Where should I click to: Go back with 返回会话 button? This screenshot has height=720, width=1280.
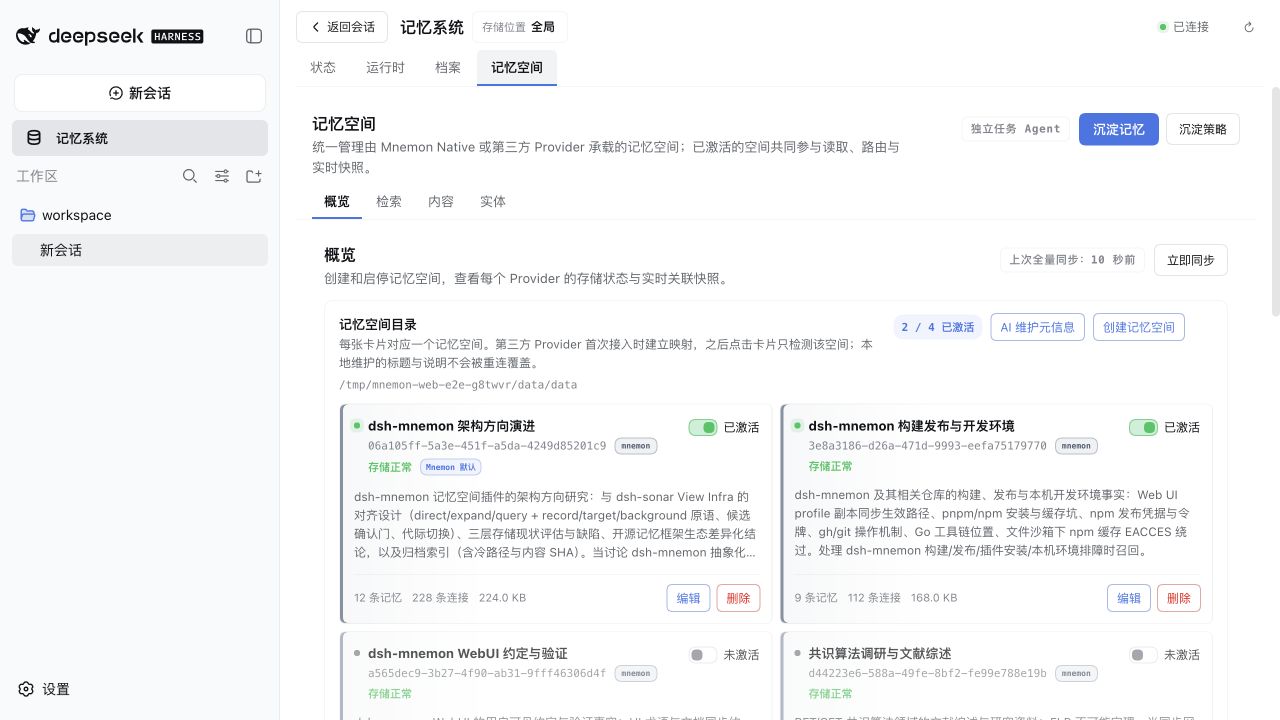tap(342, 27)
